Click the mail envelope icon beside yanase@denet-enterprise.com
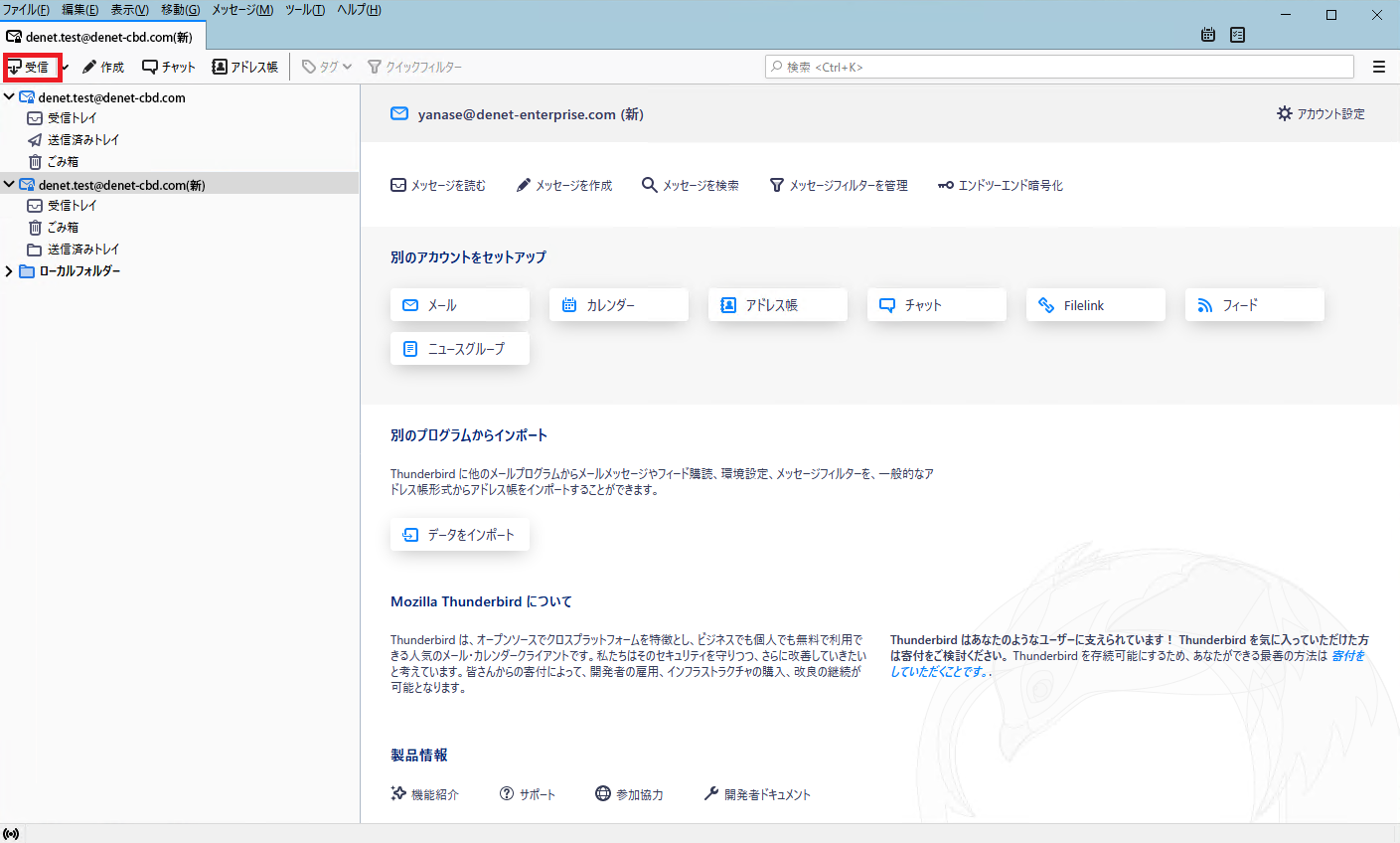Image resolution: width=1400 pixels, height=843 pixels. point(399,114)
